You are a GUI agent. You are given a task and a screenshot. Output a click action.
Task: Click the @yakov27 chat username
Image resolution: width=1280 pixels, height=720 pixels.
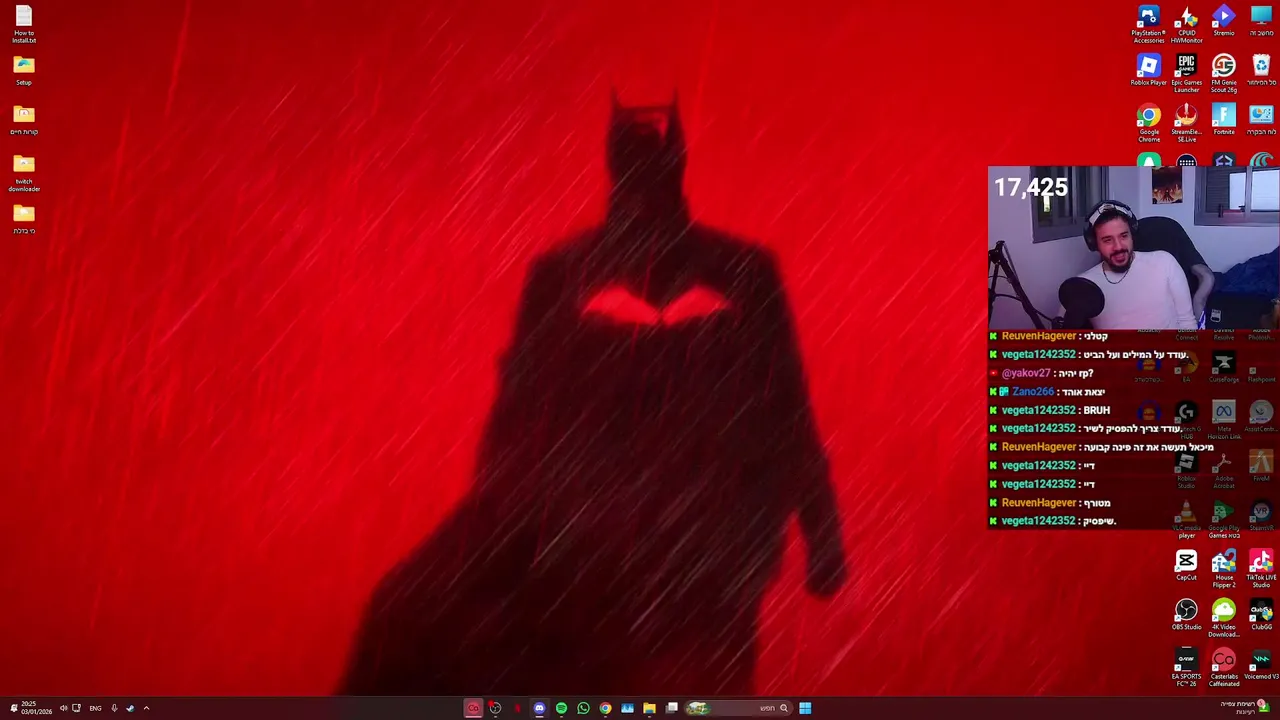coord(1025,373)
